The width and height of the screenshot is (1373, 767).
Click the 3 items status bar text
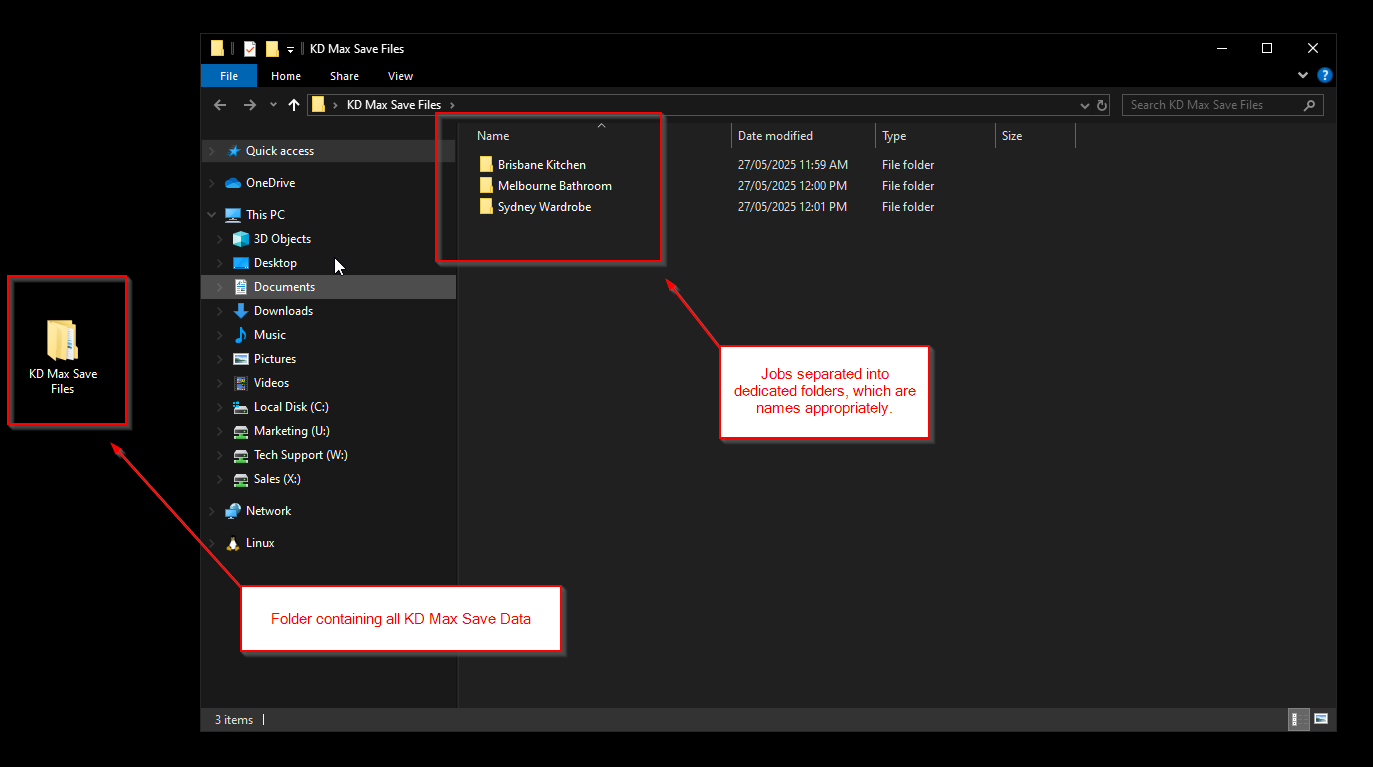[x=234, y=720]
